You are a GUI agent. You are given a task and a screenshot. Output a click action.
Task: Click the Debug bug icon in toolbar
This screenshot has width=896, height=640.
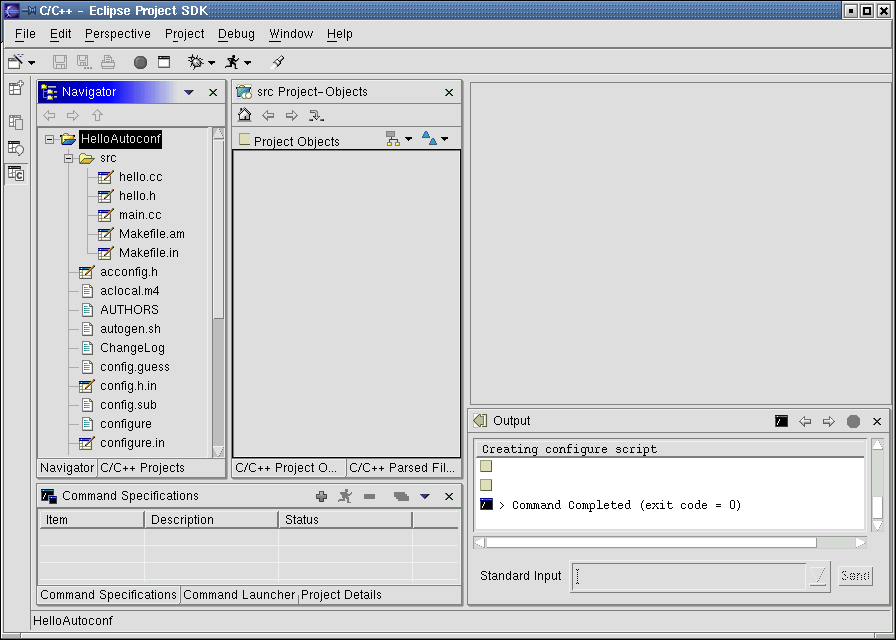pyautogui.click(x=195, y=62)
